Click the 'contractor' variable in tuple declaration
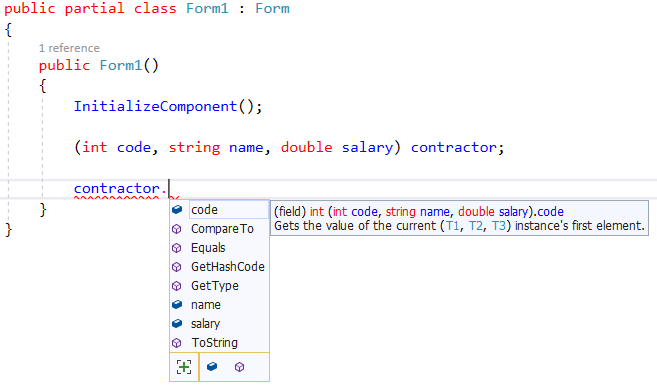 (x=453, y=148)
